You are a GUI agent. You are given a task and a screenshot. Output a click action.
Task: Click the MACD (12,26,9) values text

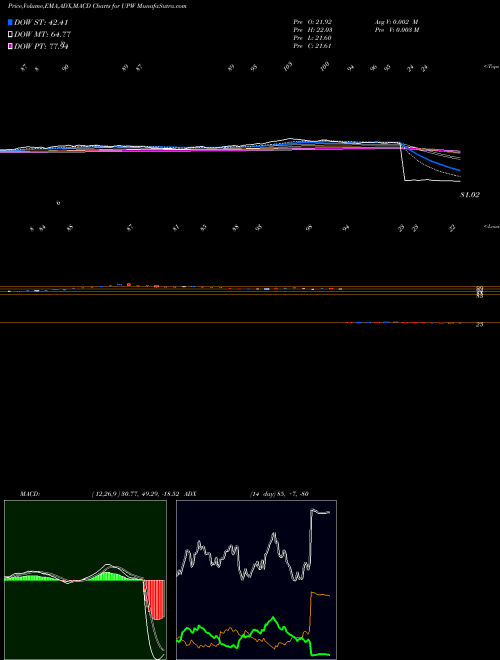click(136, 494)
